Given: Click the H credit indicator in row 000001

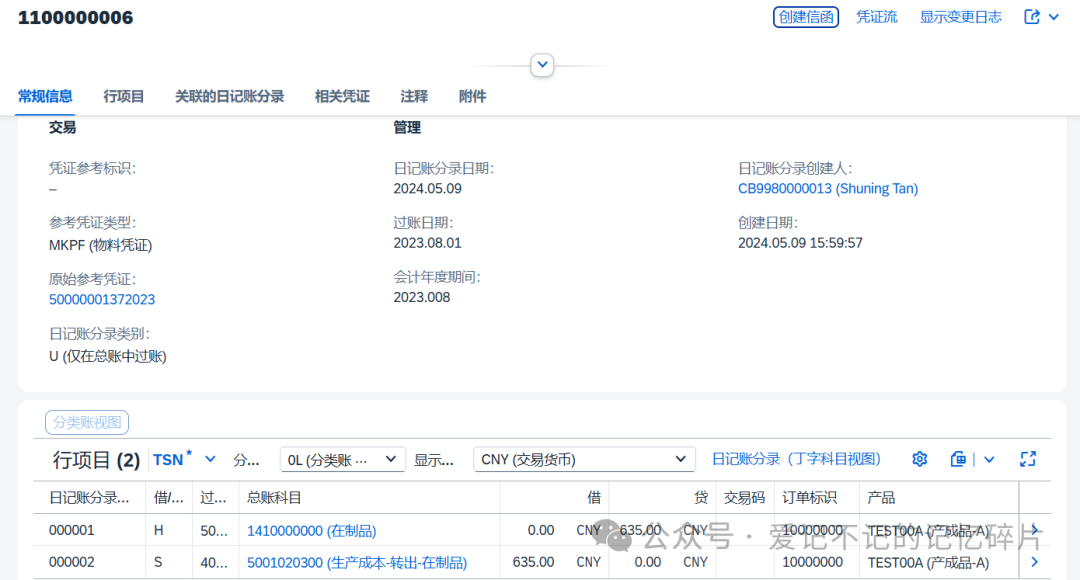Looking at the screenshot, I should [158, 530].
